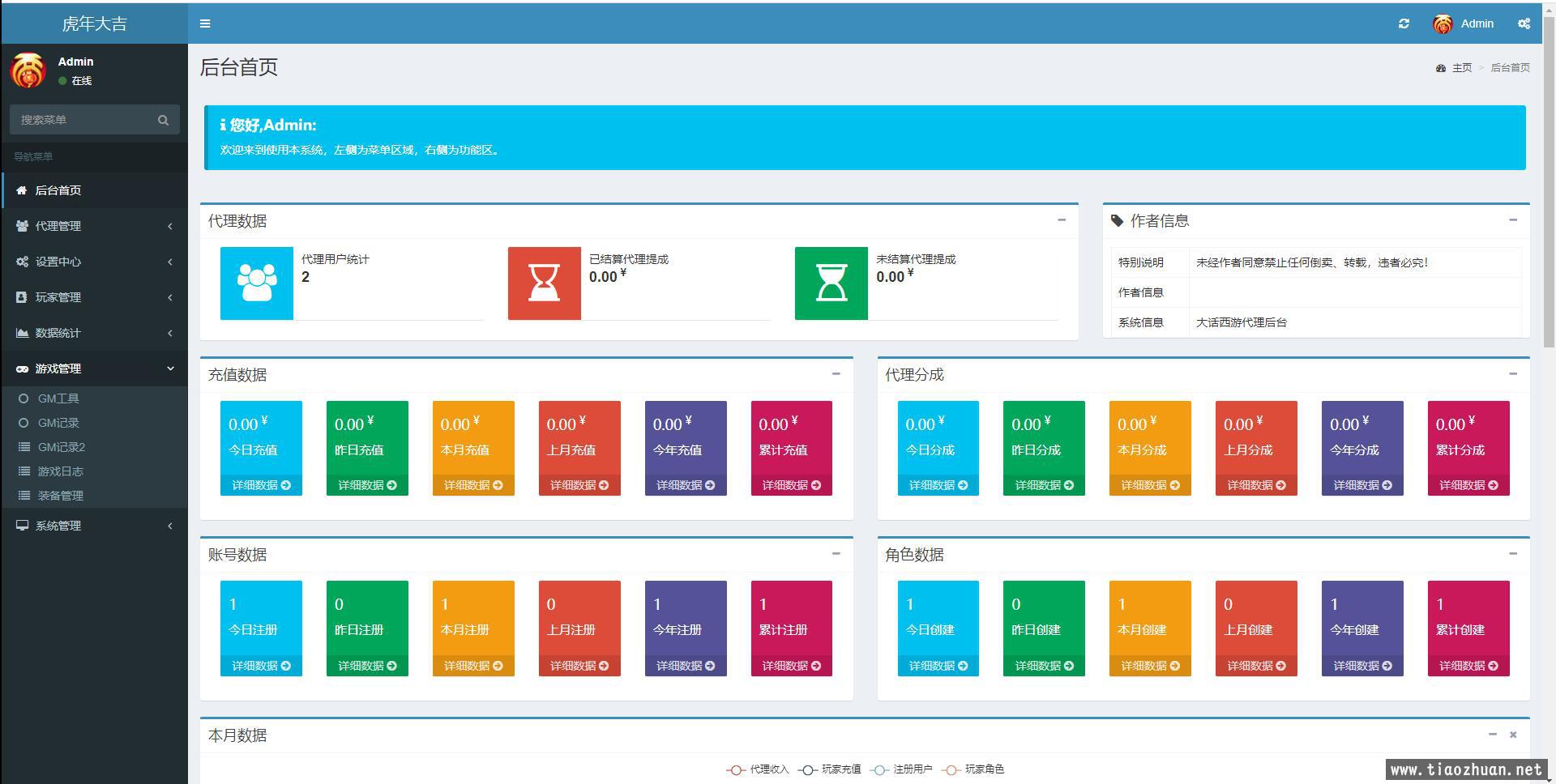Screen dimensions: 1556x784
Task: Expand 玩家管理 menu
Action: (94, 297)
